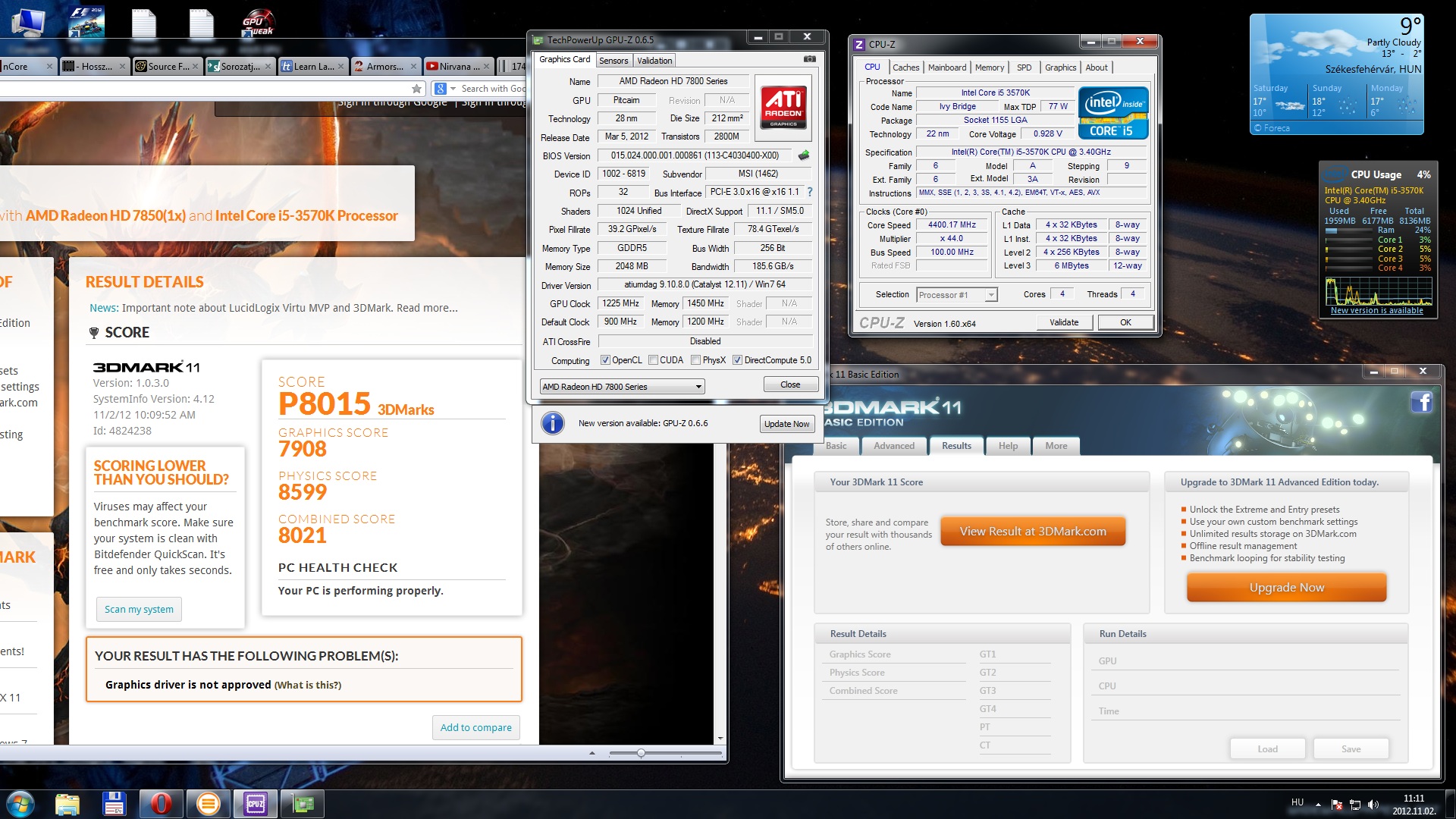Click the CPU gadget 'New version is available' link
The width and height of the screenshot is (1456, 819).
click(1376, 311)
